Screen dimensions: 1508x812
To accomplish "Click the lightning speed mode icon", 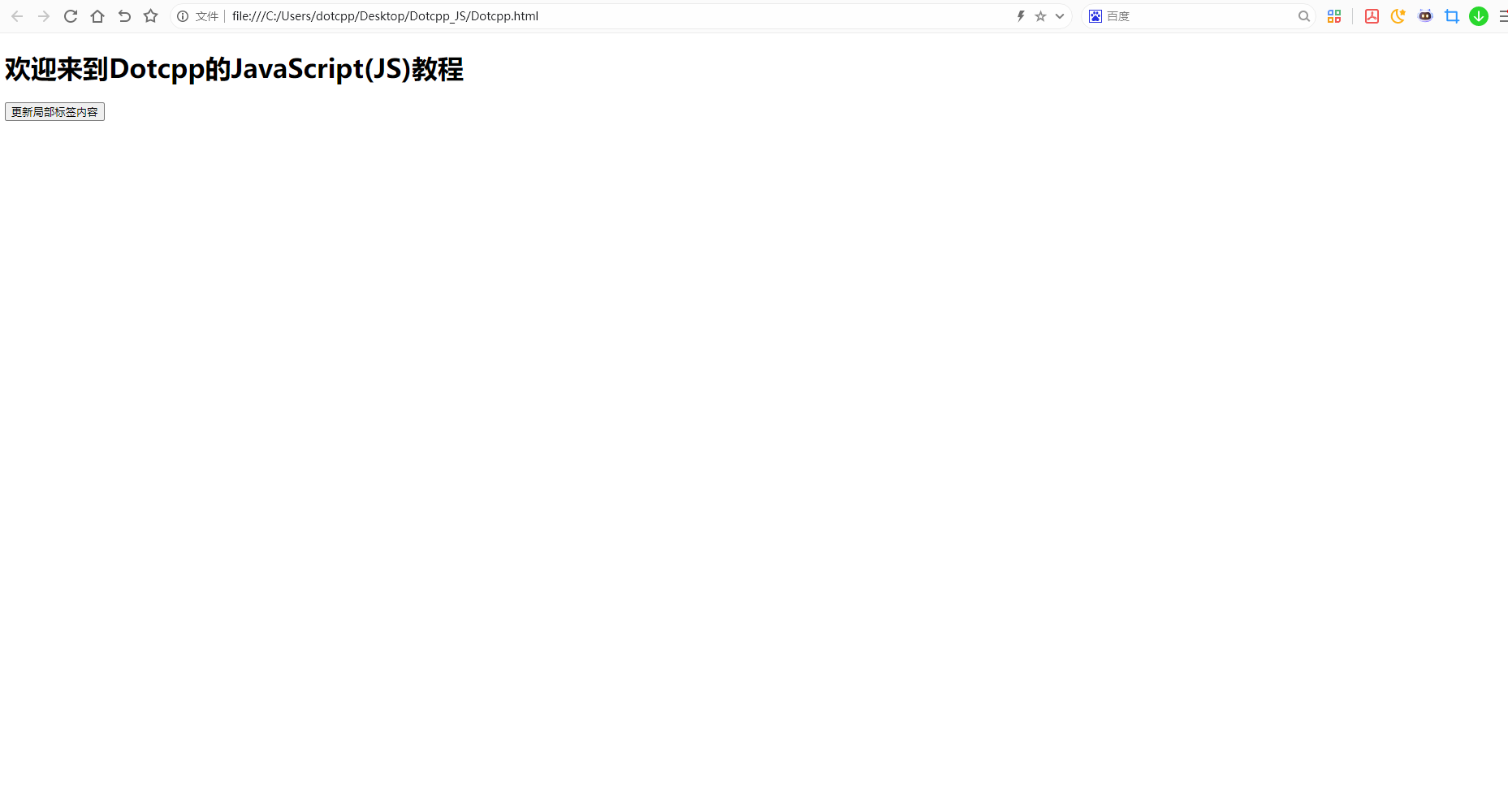I will (x=1020, y=15).
